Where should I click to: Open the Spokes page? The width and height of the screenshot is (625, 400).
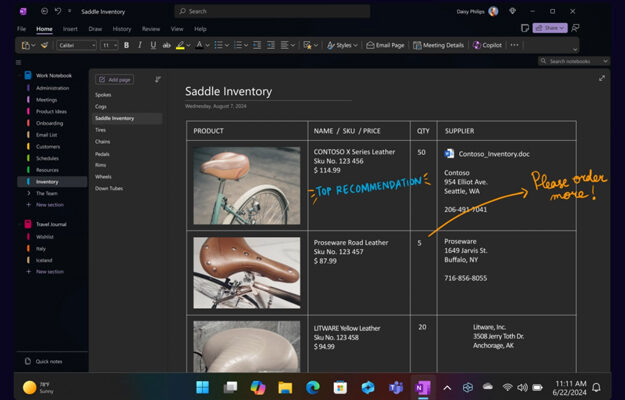pos(103,95)
